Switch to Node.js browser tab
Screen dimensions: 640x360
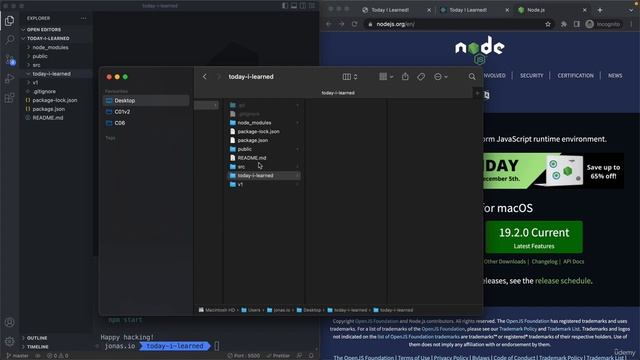(552, 10)
